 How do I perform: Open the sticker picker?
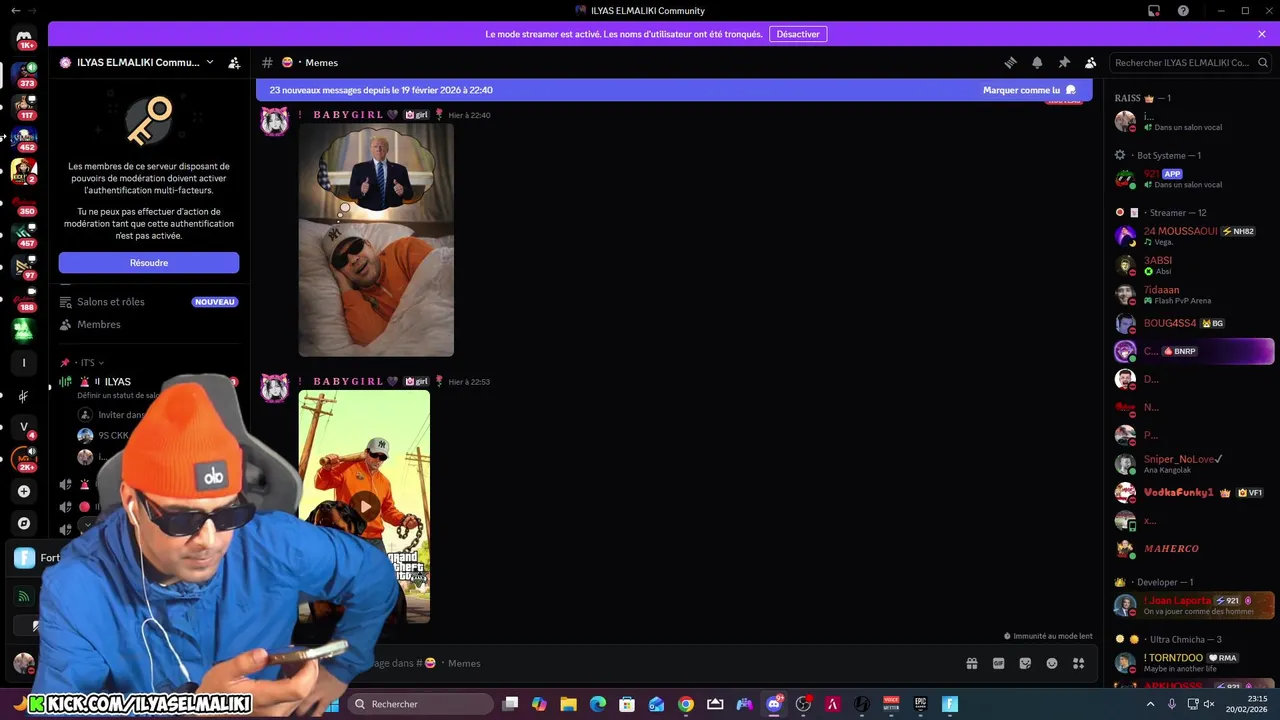1025,663
